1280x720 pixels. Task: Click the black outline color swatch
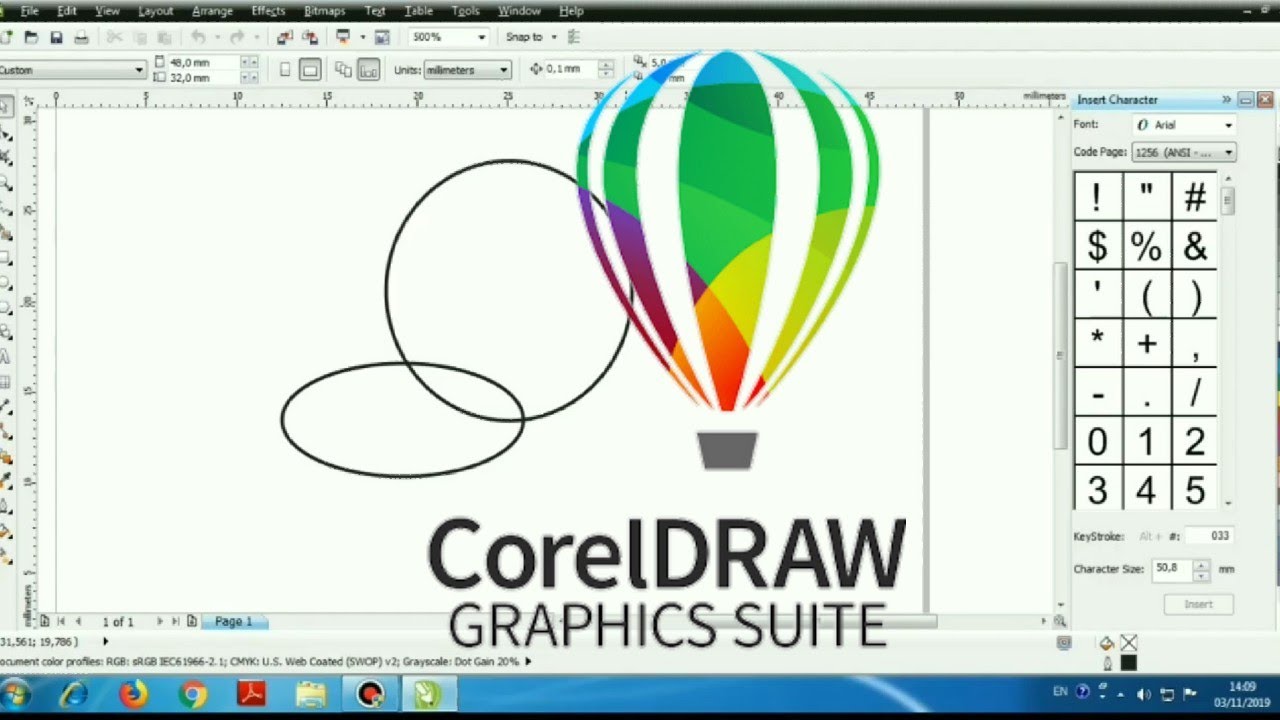tap(1128, 663)
